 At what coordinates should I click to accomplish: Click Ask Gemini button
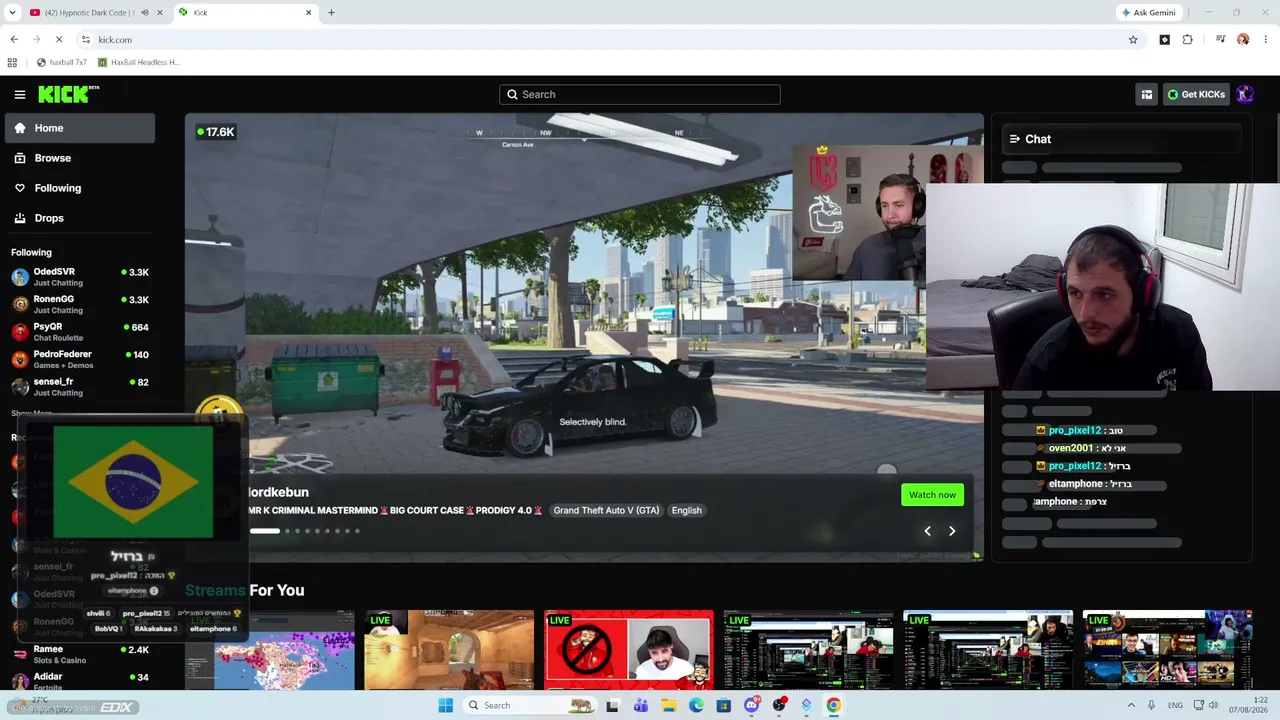[x=1149, y=13]
